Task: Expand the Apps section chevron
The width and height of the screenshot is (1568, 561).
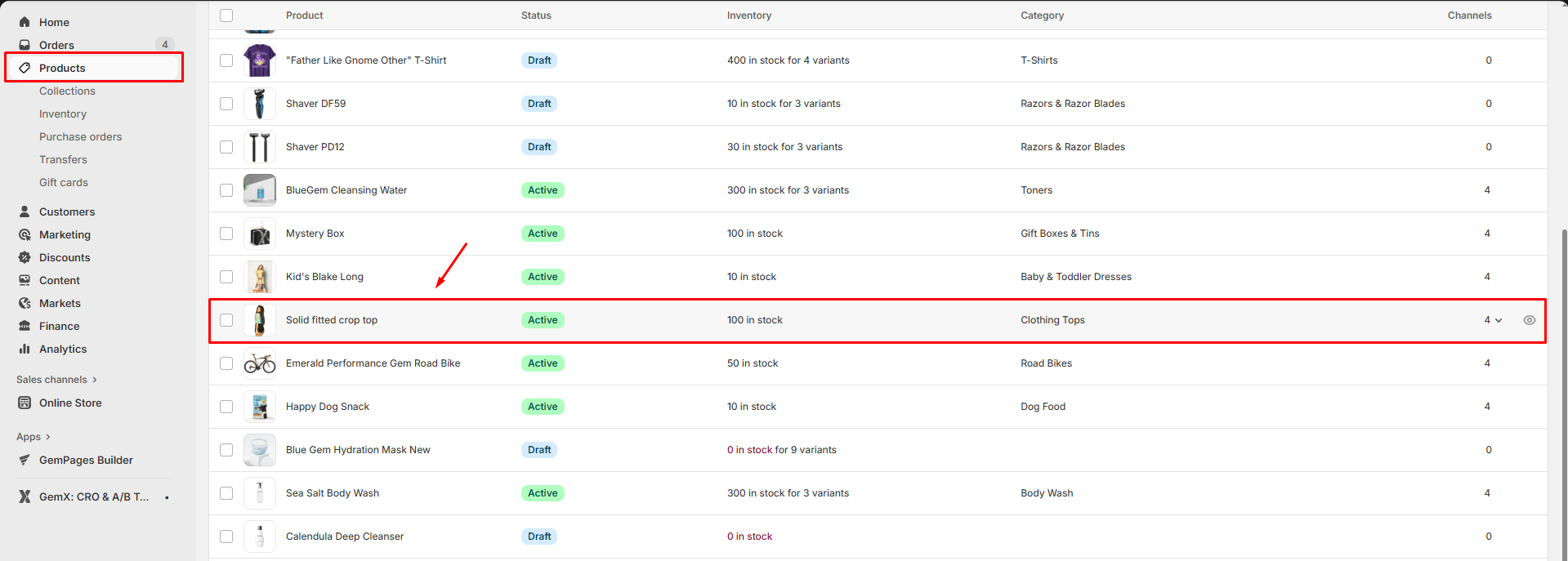Action: coord(48,437)
